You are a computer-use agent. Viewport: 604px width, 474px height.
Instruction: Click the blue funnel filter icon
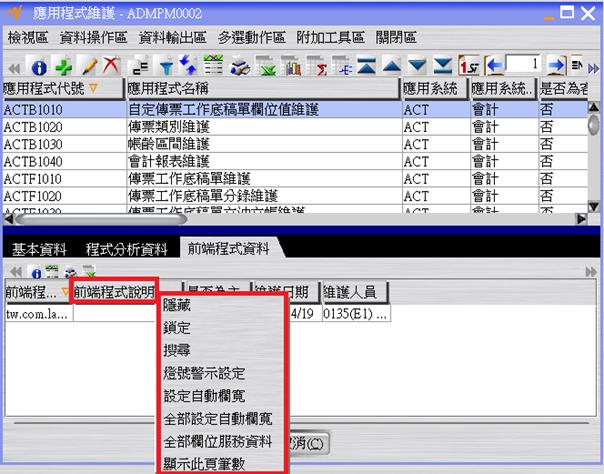click(166, 65)
